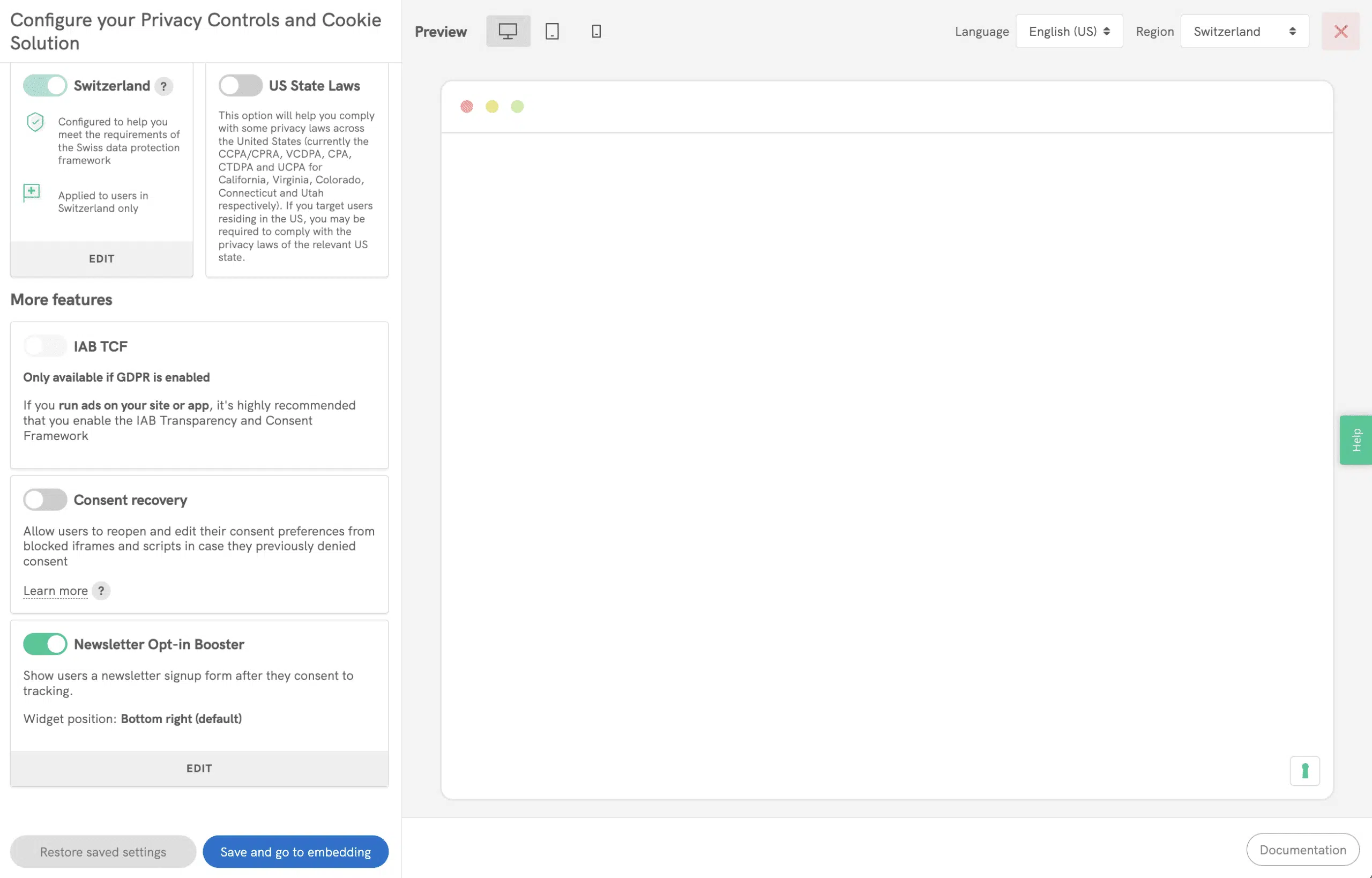The image size is (1372, 878).
Task: Click the Preview label
Action: pyautogui.click(x=441, y=31)
